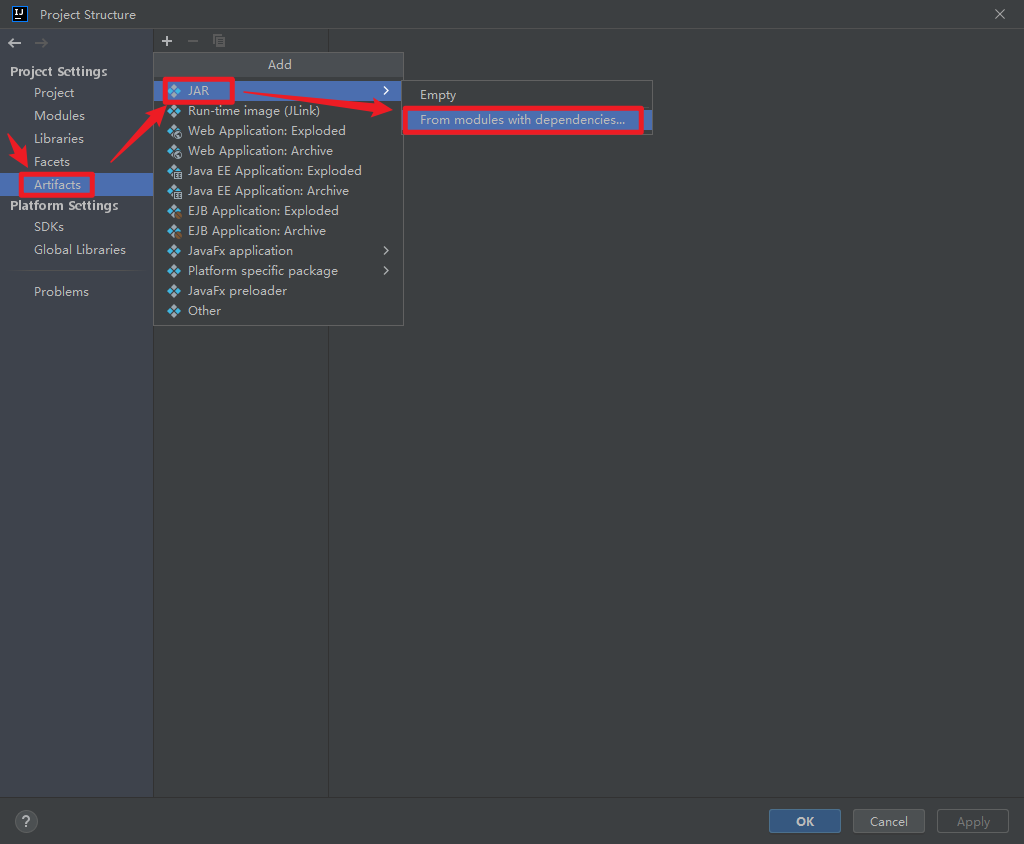Click the Apply button
Viewport: 1024px width, 844px height.
(973, 821)
